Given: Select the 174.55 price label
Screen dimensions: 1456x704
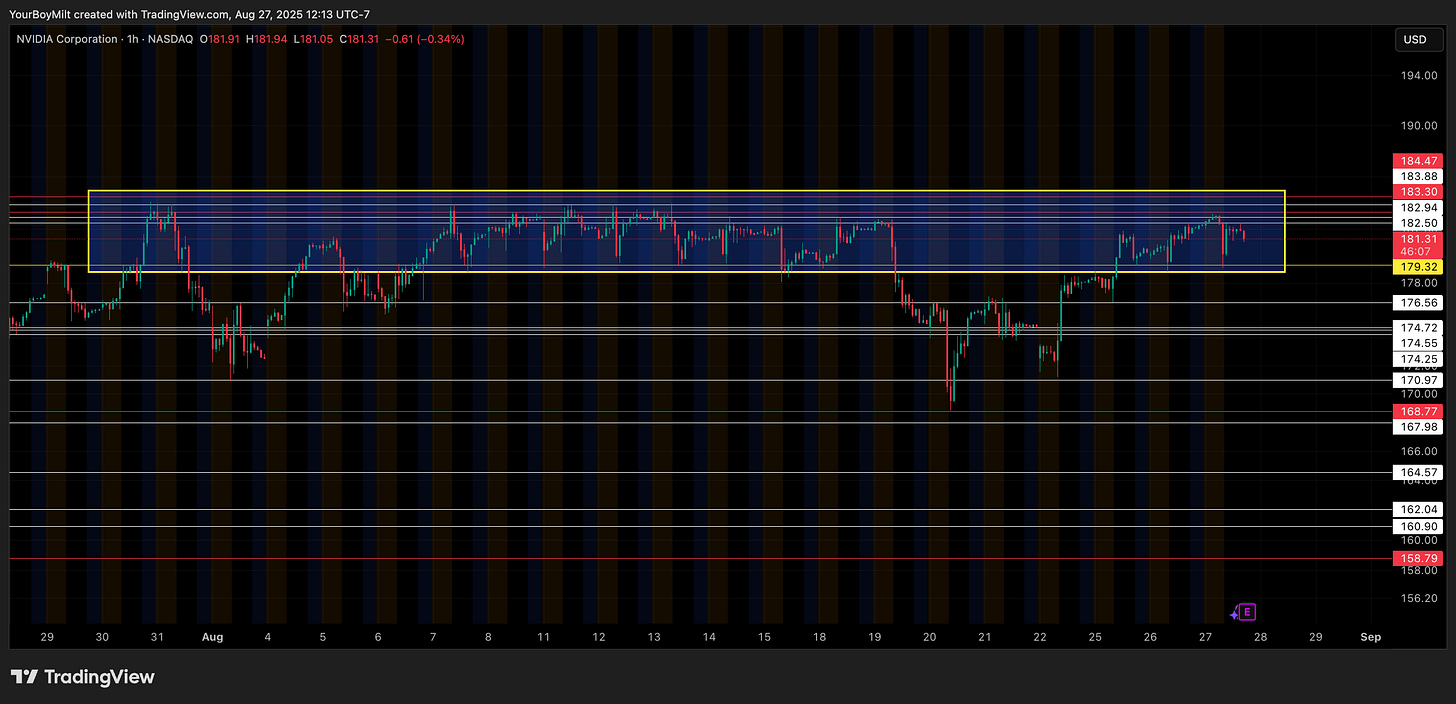Looking at the screenshot, I should [1418, 342].
